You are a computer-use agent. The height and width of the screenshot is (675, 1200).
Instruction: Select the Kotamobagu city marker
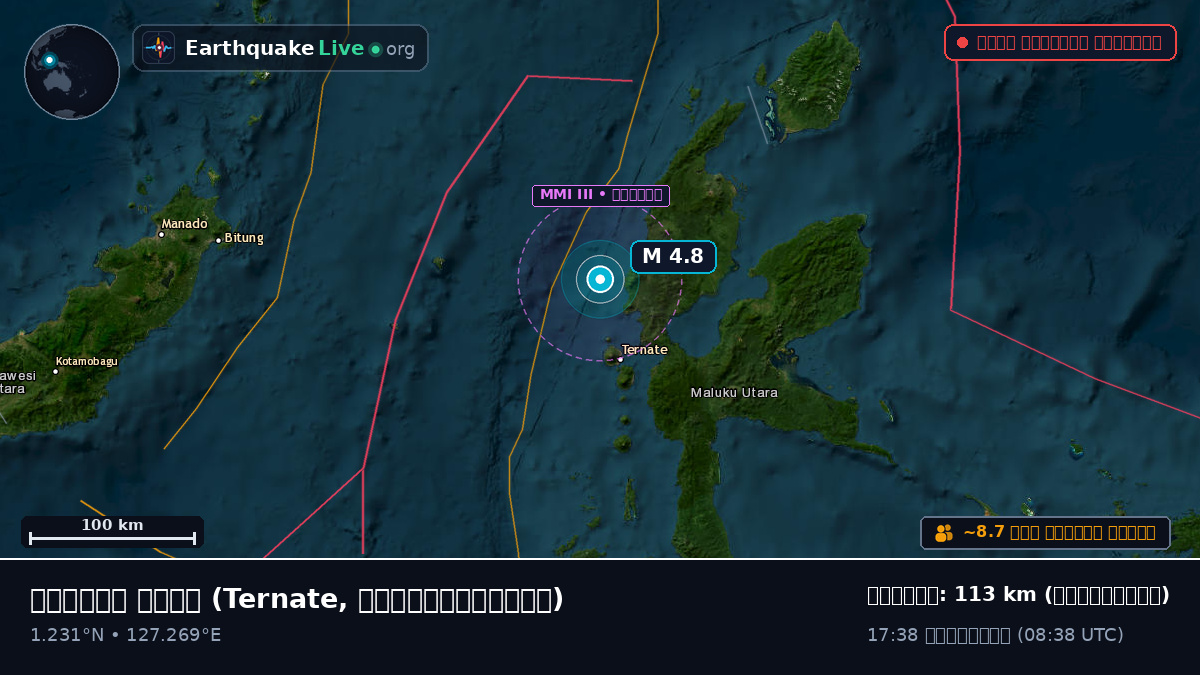55,372
